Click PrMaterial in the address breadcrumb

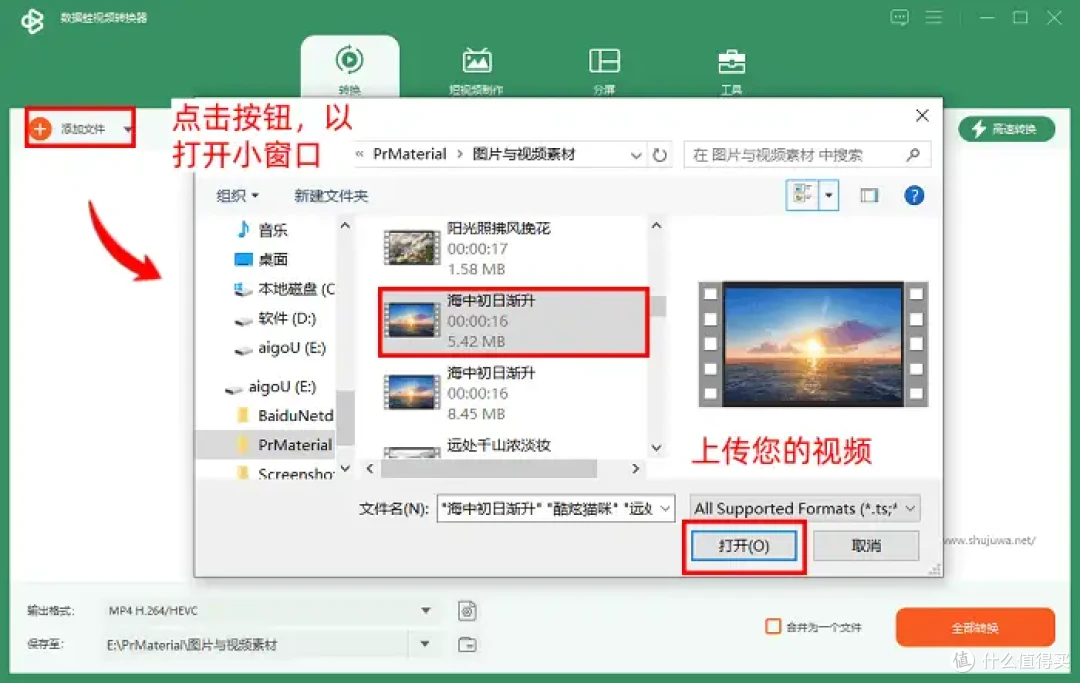pyautogui.click(x=409, y=154)
